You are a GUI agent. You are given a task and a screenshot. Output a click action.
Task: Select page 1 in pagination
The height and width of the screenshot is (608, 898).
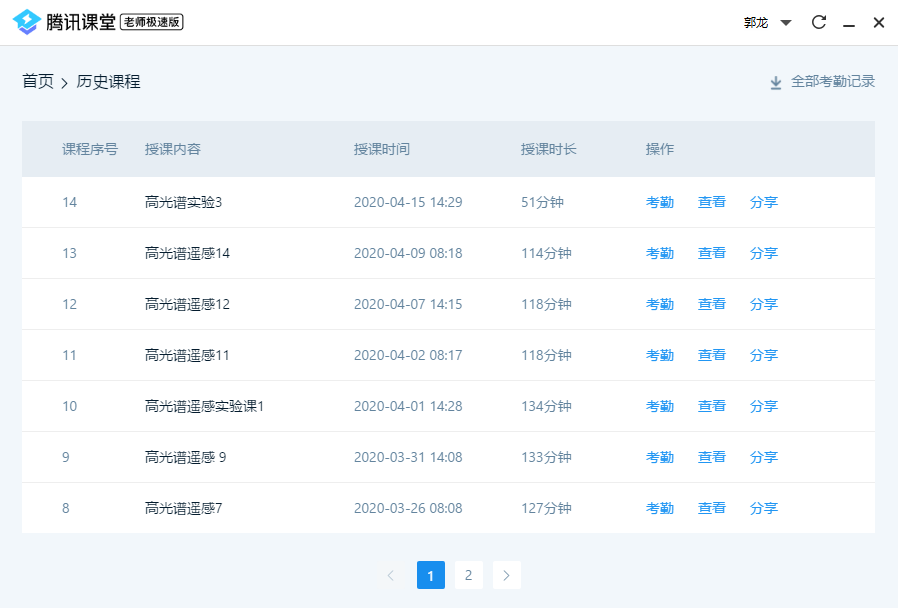pyautogui.click(x=430, y=575)
